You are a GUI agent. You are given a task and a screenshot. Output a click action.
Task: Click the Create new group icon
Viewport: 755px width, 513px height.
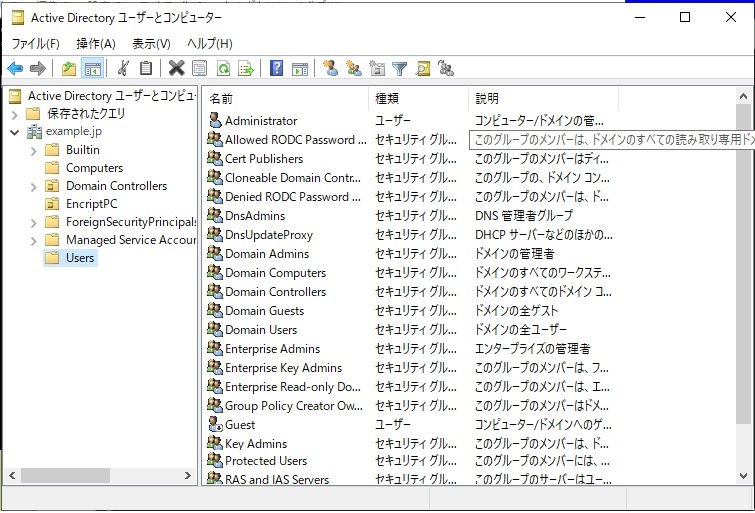(354, 68)
